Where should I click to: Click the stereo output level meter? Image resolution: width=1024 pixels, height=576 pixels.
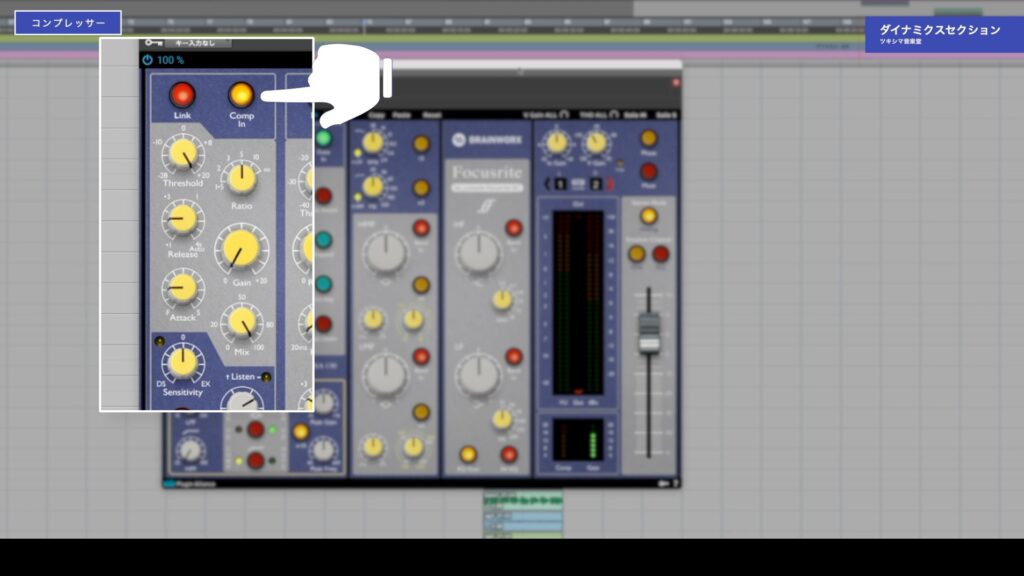point(578,303)
